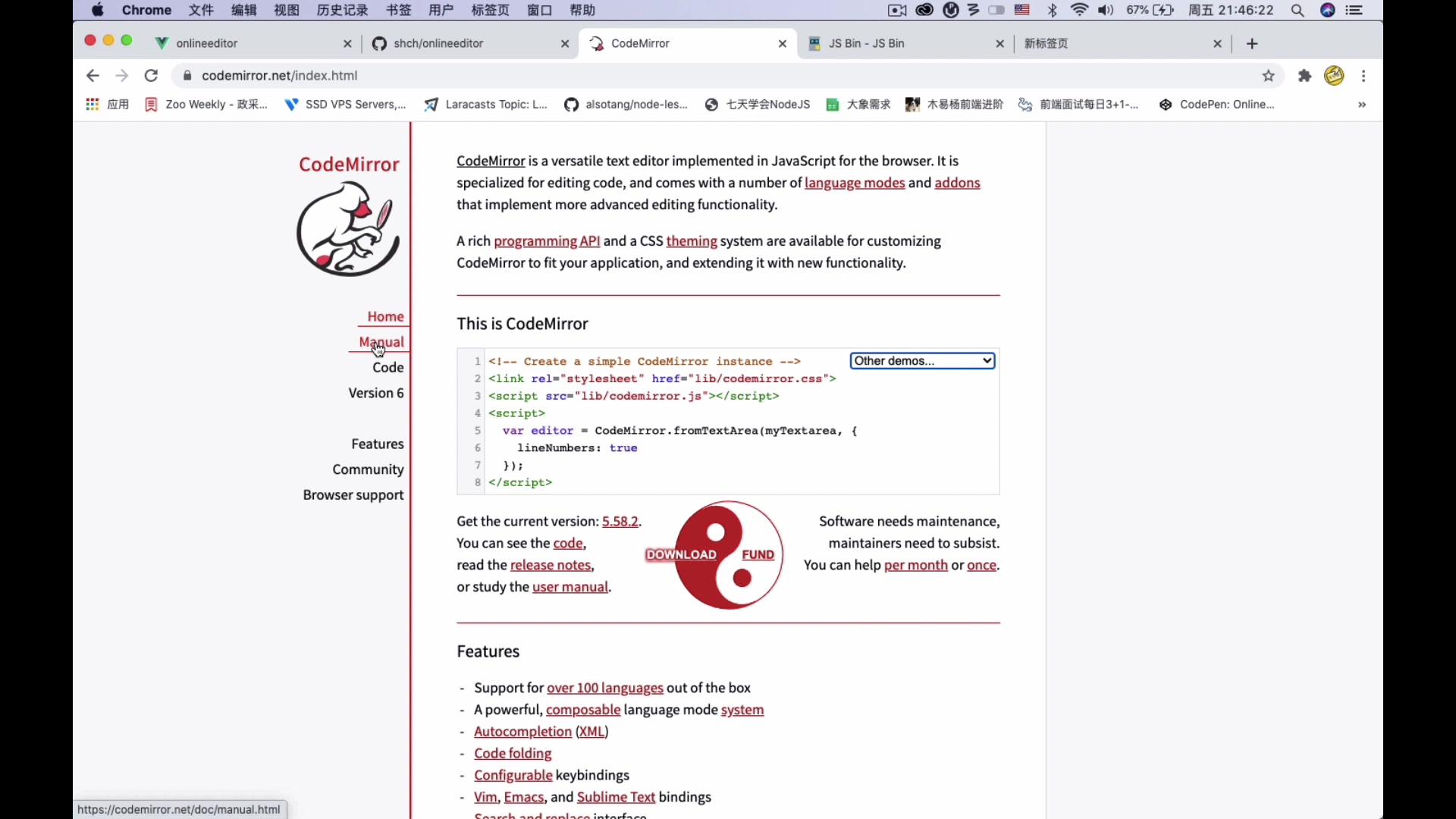Close the JS Bin tab
1456x819 pixels.
(x=1000, y=44)
